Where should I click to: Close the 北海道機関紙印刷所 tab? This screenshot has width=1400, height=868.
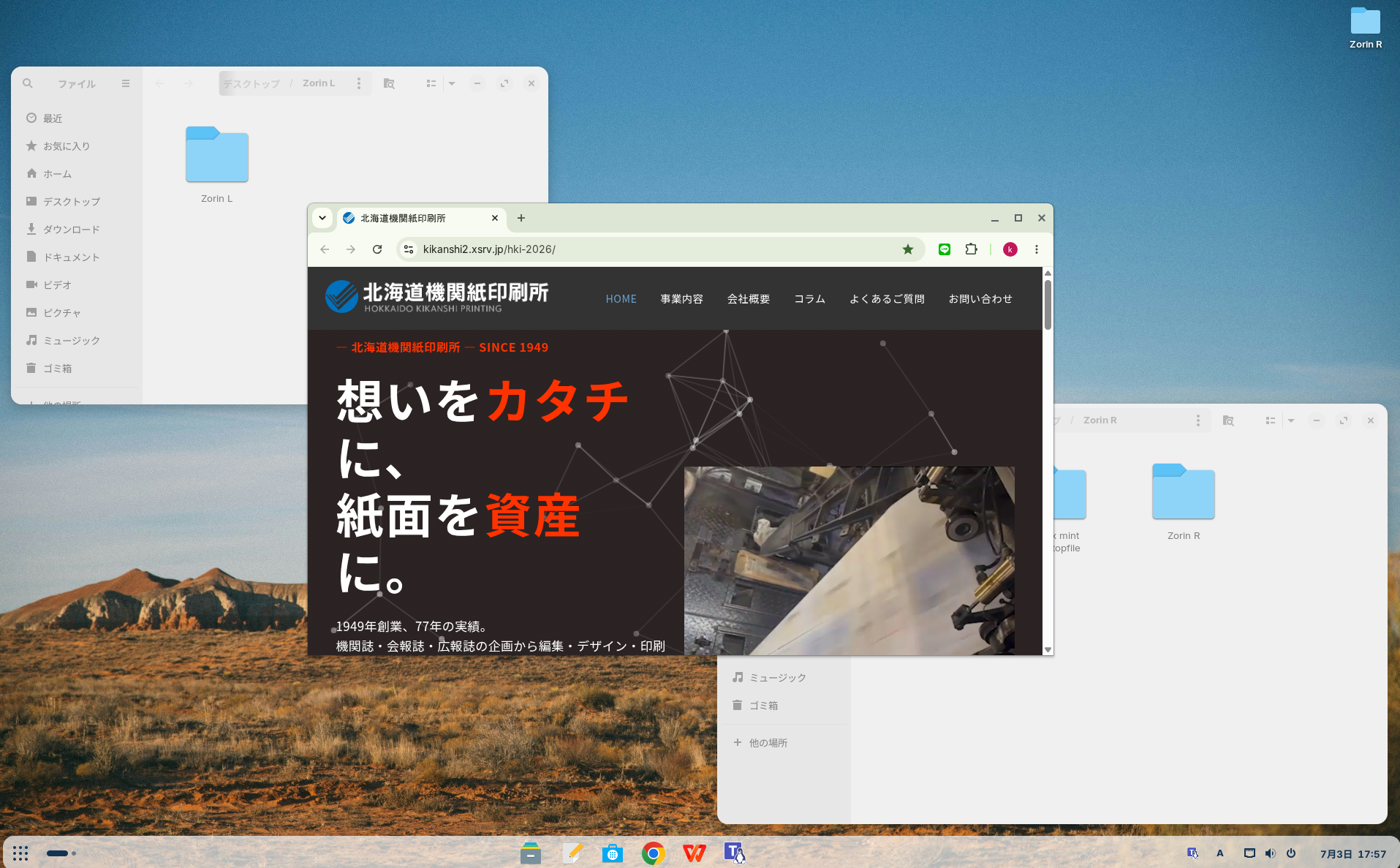tap(495, 218)
